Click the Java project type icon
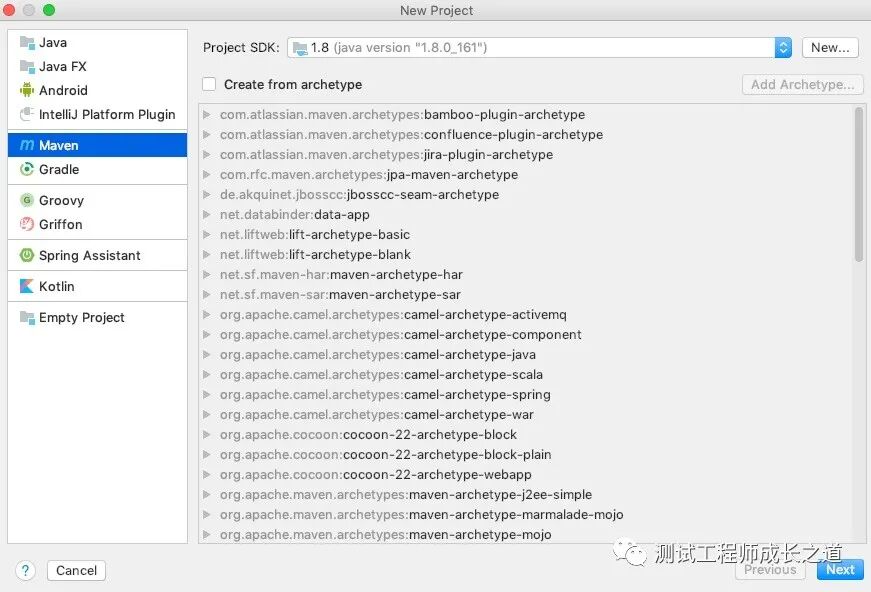The width and height of the screenshot is (871, 592). pyautogui.click(x=27, y=42)
